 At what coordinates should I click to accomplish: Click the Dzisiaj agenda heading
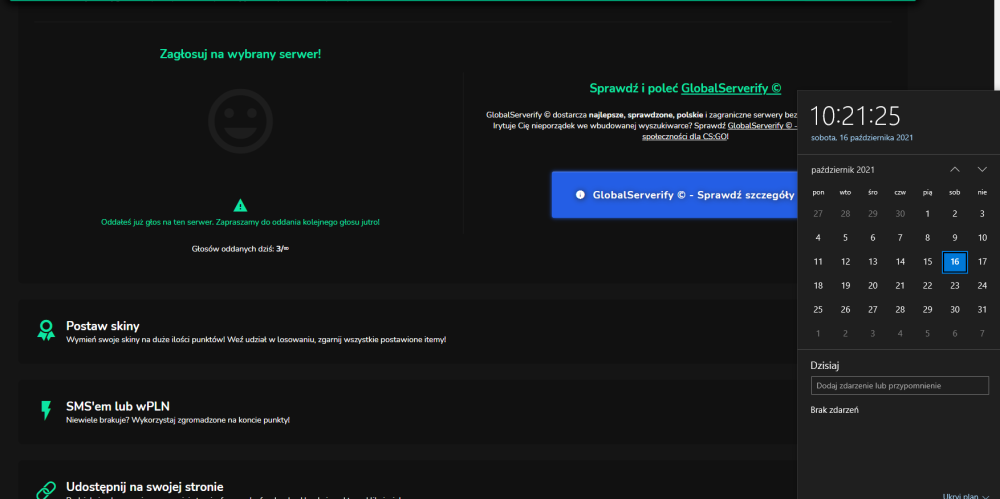824,366
